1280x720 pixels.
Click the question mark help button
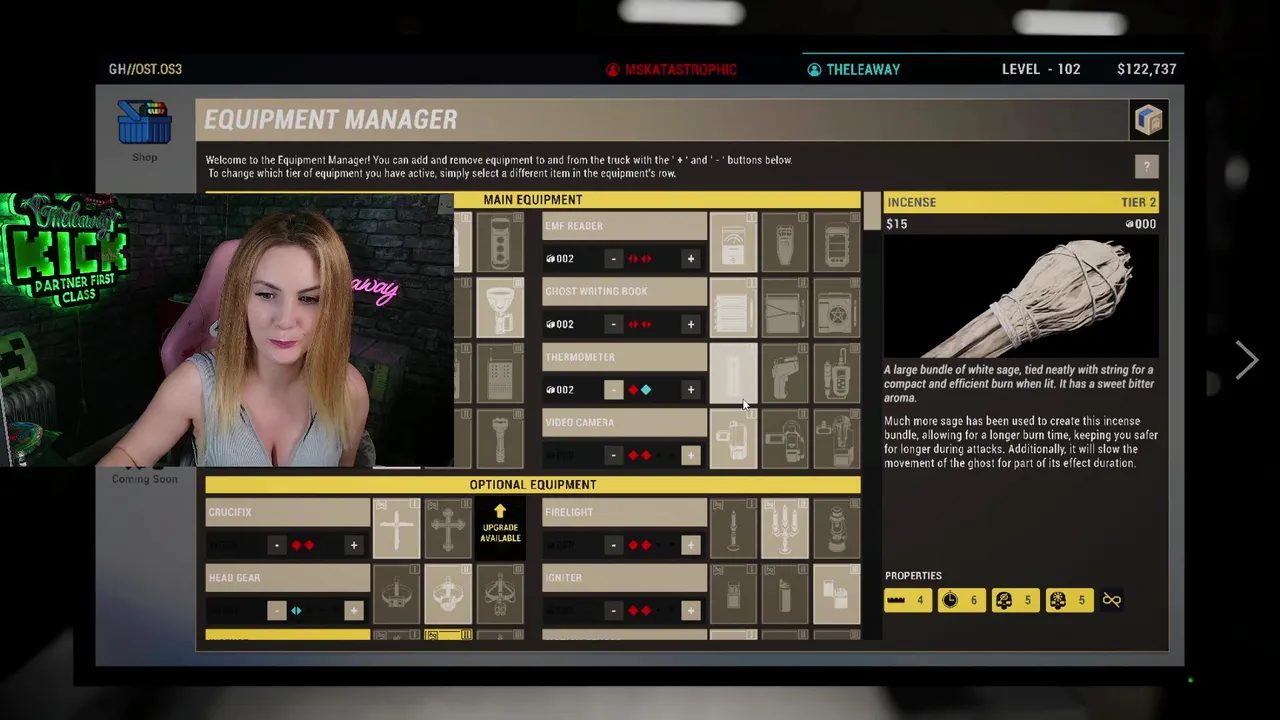click(1146, 166)
